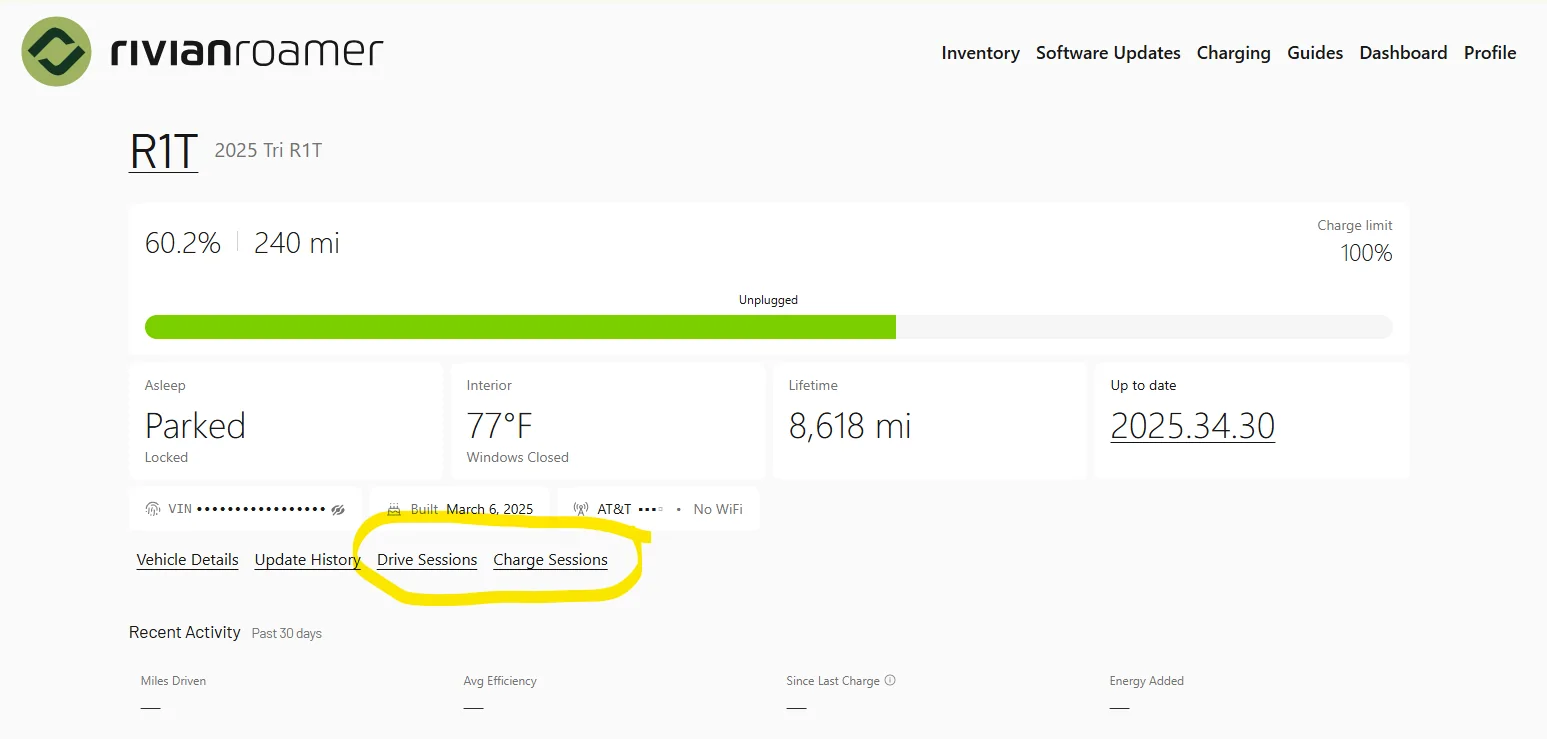Click the info icon next to Since Last Charge
The width and height of the screenshot is (1547, 739).
(890, 680)
